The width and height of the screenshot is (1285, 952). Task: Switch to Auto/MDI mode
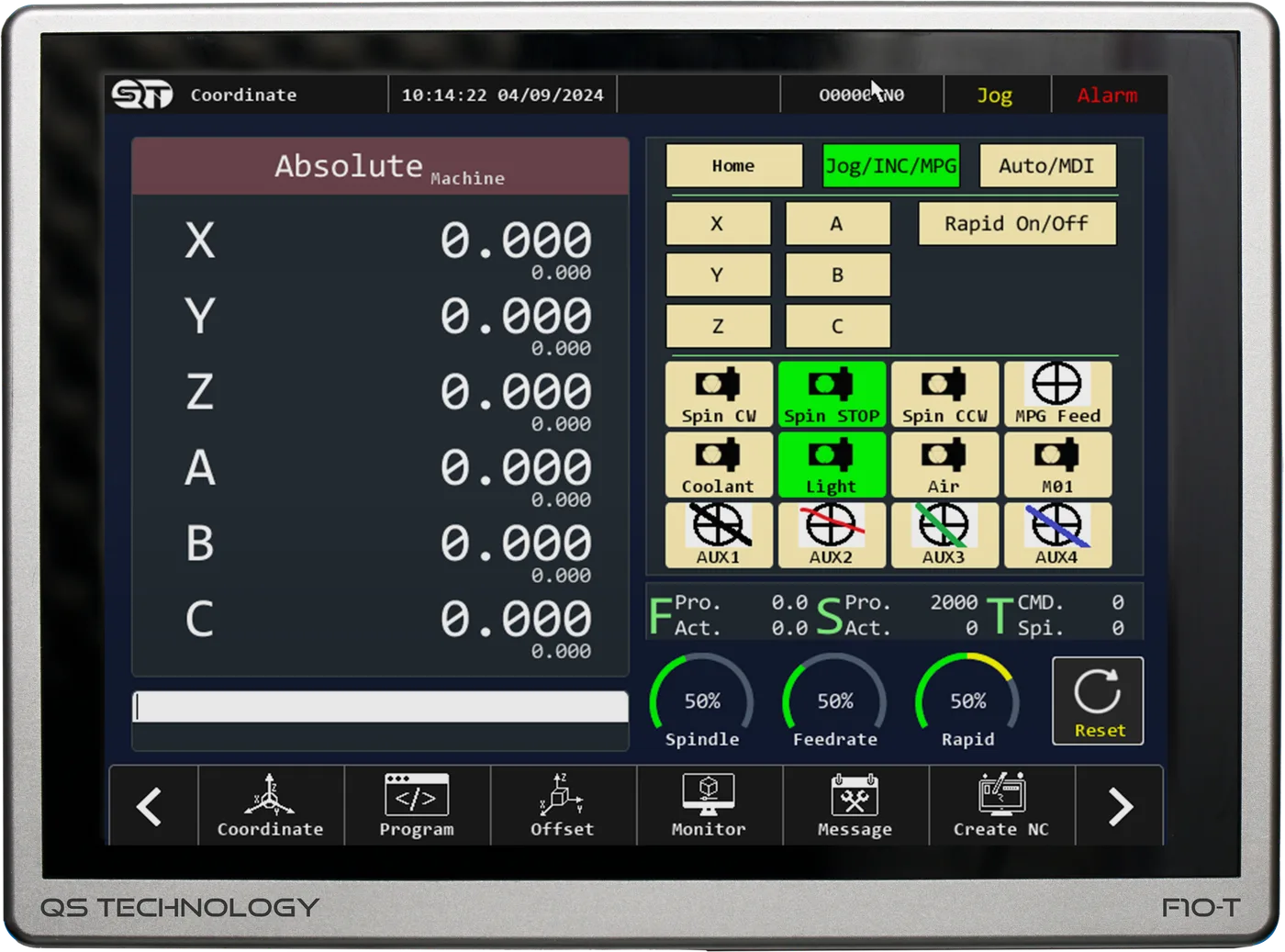(x=1046, y=166)
